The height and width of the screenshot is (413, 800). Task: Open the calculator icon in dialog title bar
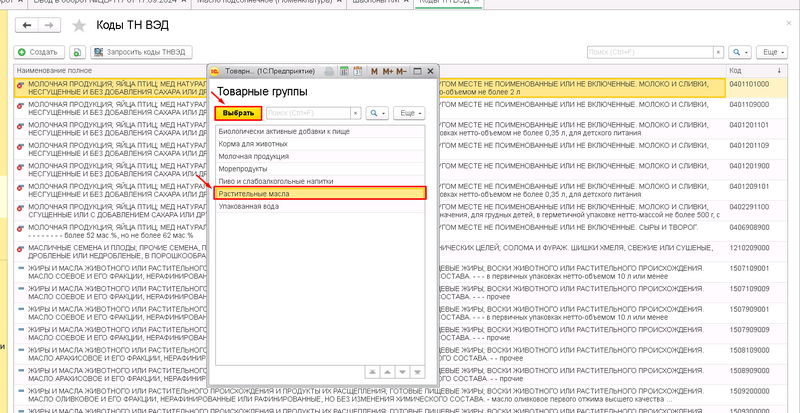(x=344, y=71)
